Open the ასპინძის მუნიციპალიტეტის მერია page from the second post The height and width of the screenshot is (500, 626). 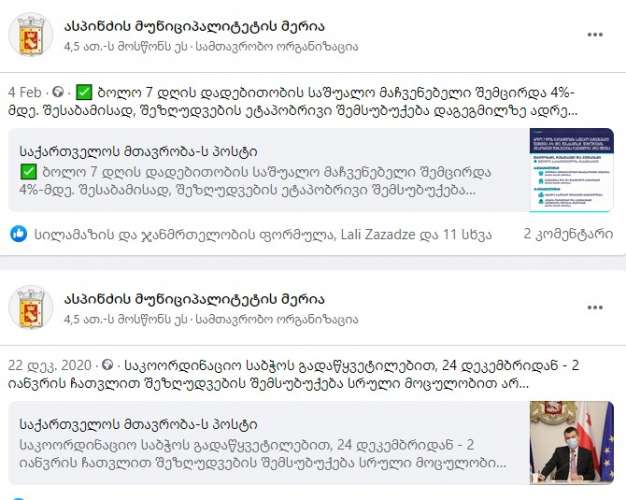pyautogui.click(x=194, y=300)
